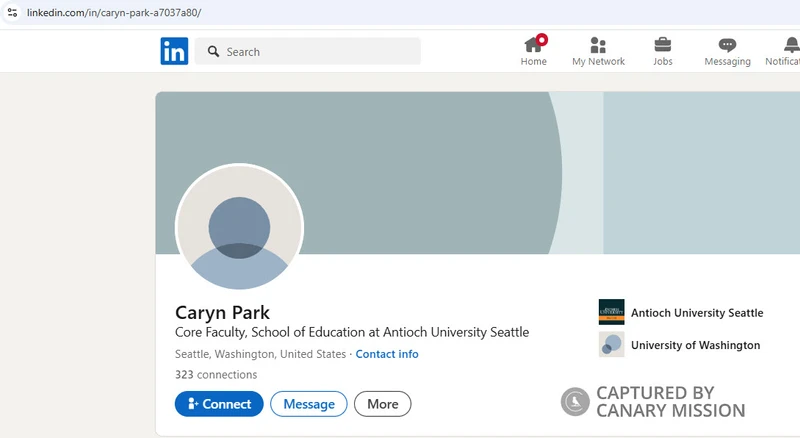The width and height of the screenshot is (800, 438).
Task: Open the default profile photo avatar
Action: coord(239,227)
